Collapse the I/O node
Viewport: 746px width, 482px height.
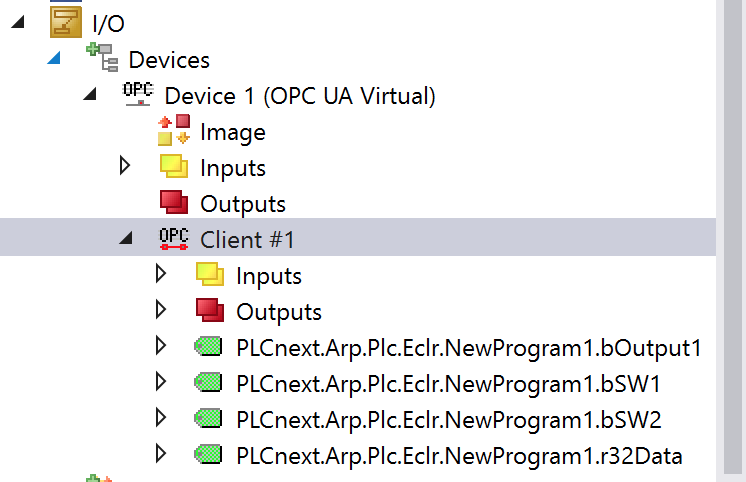coord(18,22)
